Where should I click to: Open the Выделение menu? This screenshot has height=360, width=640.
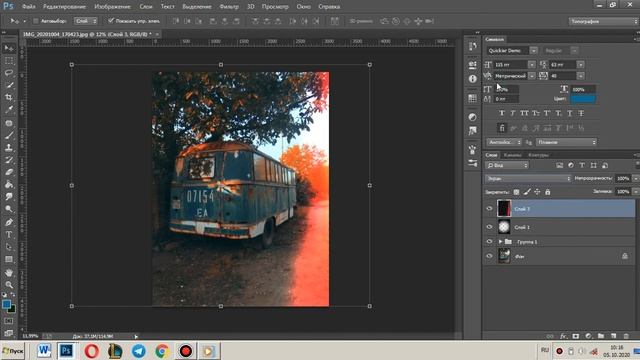[197, 7]
